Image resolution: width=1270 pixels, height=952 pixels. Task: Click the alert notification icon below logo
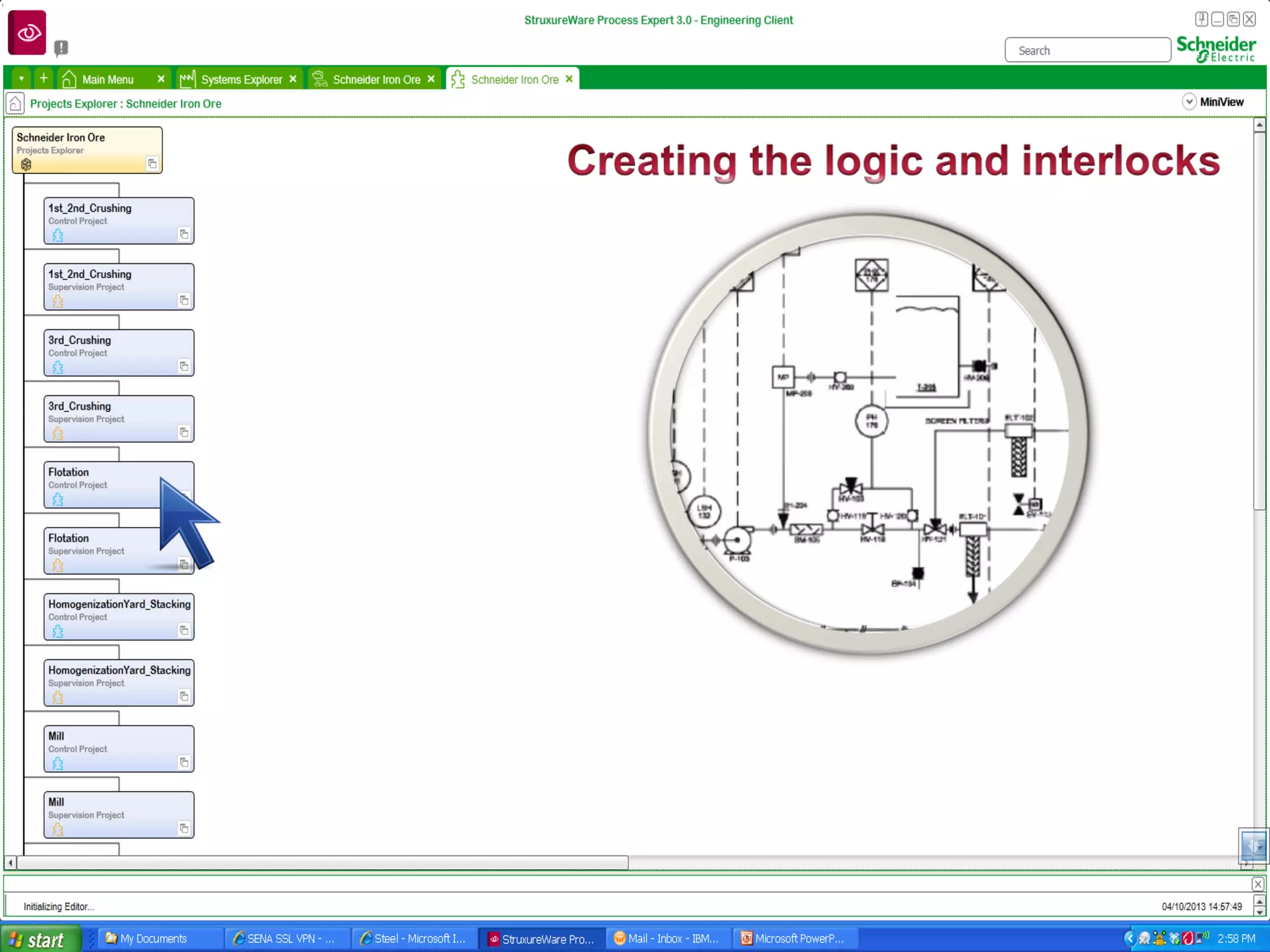(x=61, y=48)
